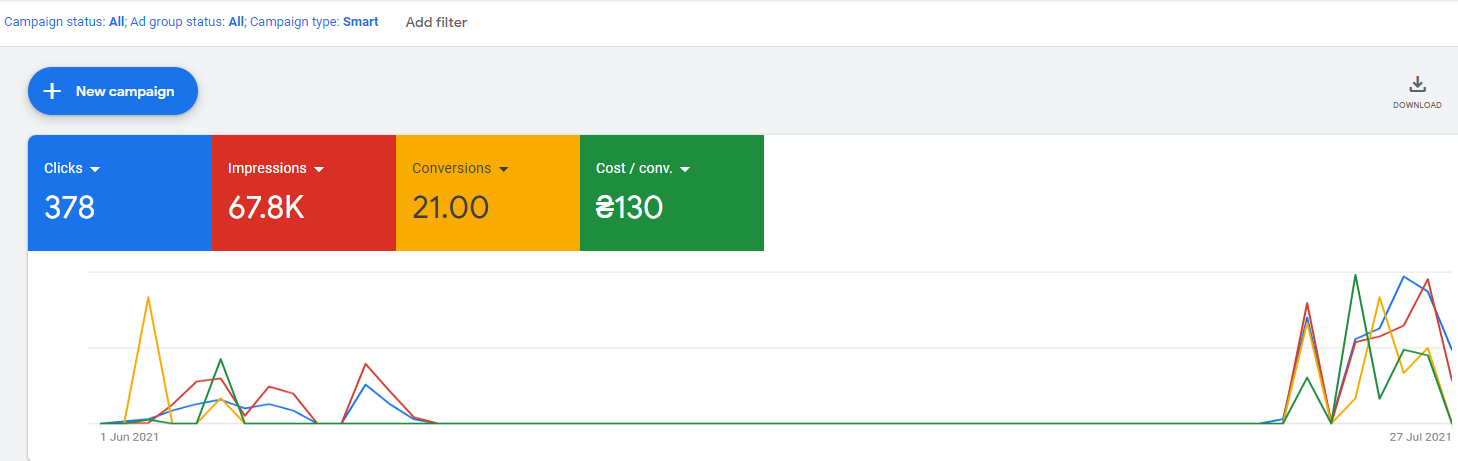Viewport: 1458px width, 461px height.
Task: Select the yellow Conversions scorecard
Action: [x=487, y=193]
